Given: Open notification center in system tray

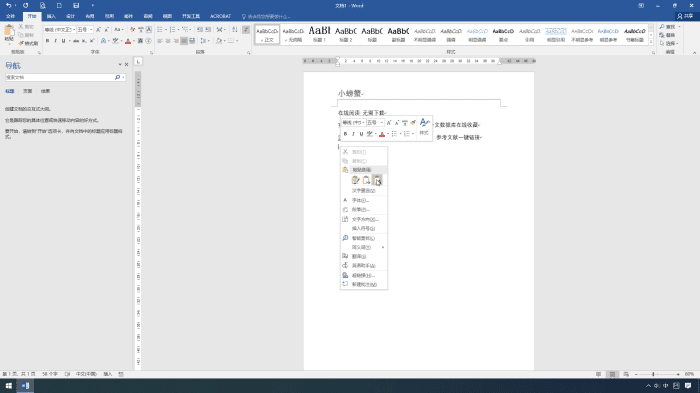Looking at the screenshot, I should (688, 386).
